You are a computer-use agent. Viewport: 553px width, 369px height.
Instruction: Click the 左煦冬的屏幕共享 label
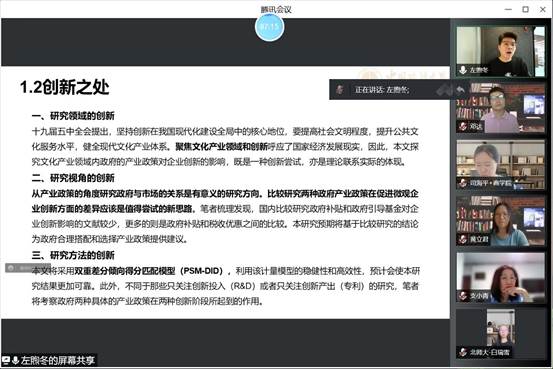(58, 360)
